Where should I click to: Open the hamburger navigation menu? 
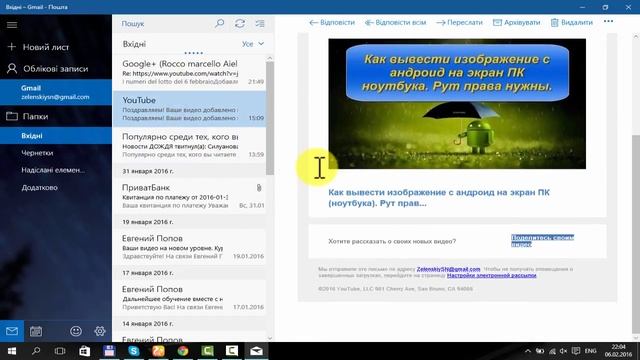coord(12,25)
